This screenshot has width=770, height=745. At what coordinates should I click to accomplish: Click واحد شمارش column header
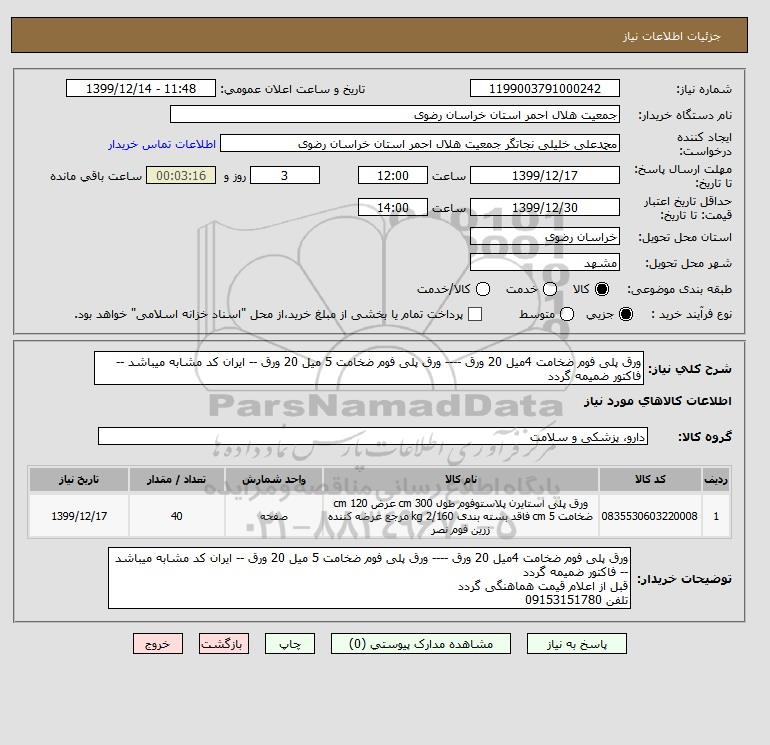274,479
